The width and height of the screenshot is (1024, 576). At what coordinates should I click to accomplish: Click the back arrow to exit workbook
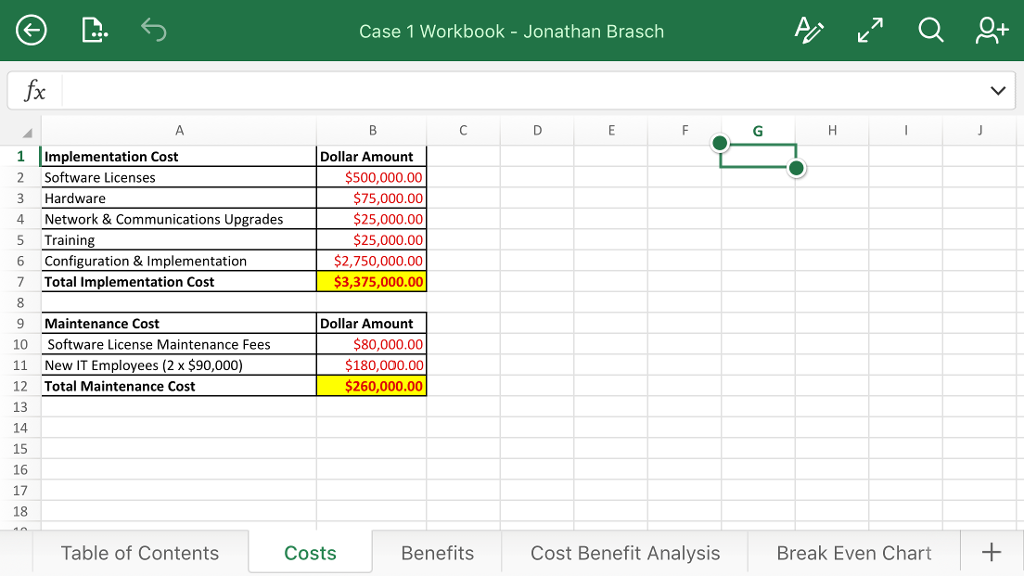(x=31, y=30)
